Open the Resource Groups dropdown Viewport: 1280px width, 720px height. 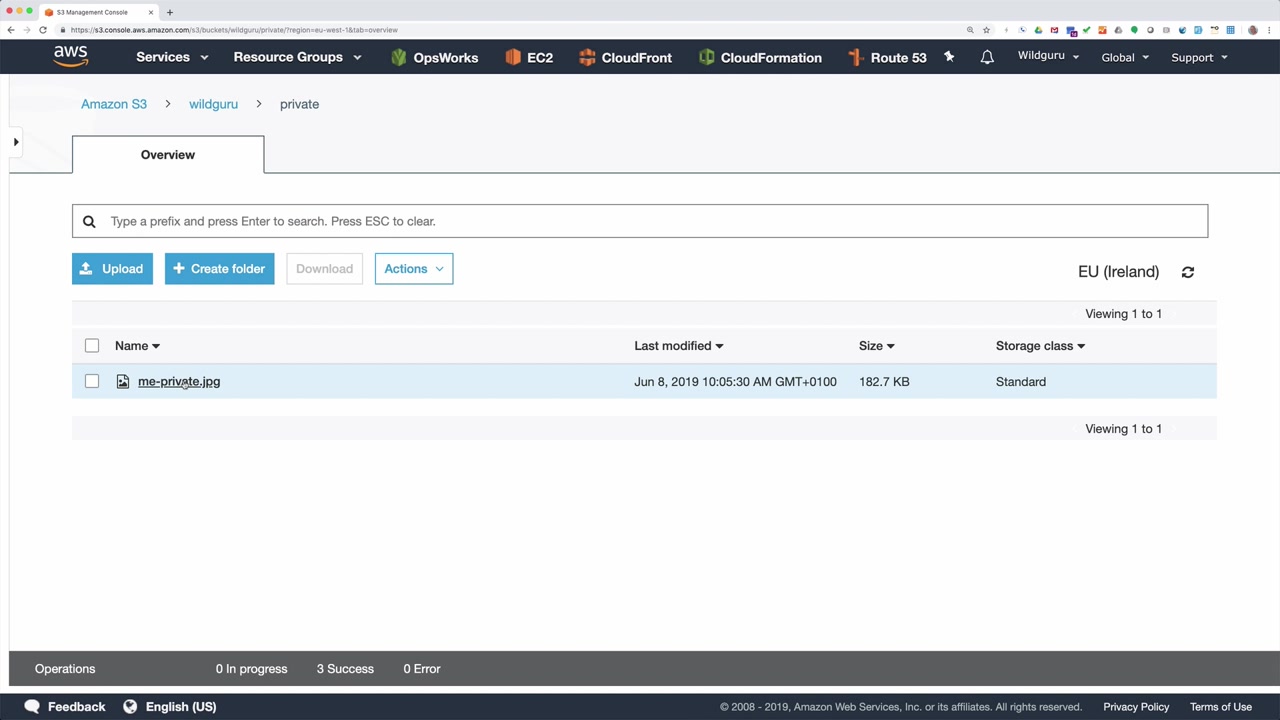pos(297,57)
